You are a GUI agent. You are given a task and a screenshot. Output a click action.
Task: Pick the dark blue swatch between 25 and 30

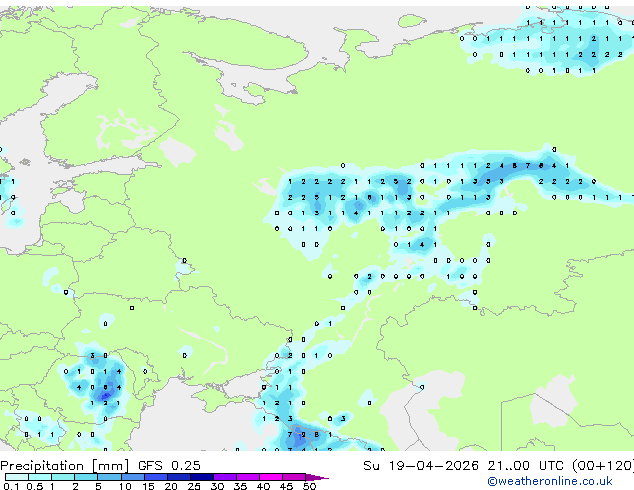point(201,477)
